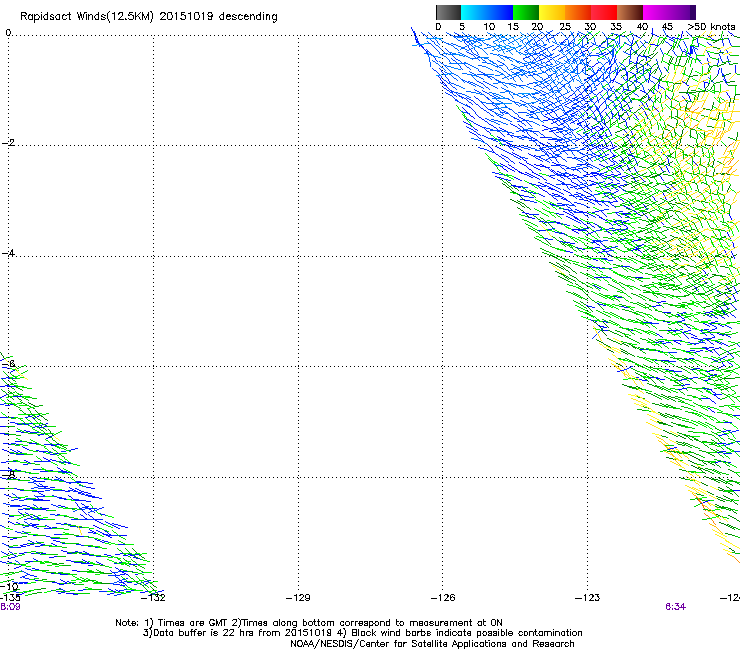Select the brown 35-40 knots color segment
The height and width of the screenshot is (650, 740).
coord(630,12)
